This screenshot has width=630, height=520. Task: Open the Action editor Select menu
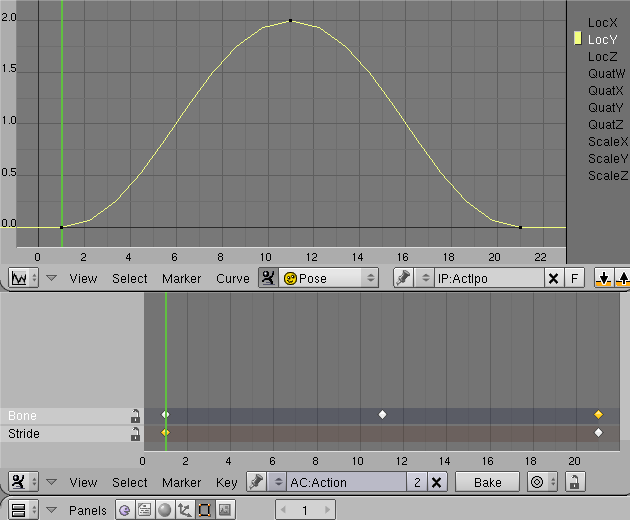[x=130, y=482]
